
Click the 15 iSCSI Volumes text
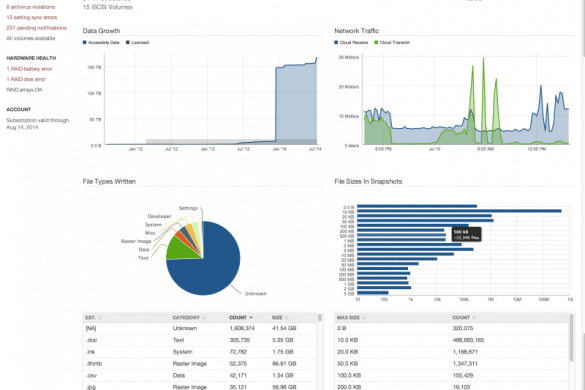pyautogui.click(x=107, y=7)
